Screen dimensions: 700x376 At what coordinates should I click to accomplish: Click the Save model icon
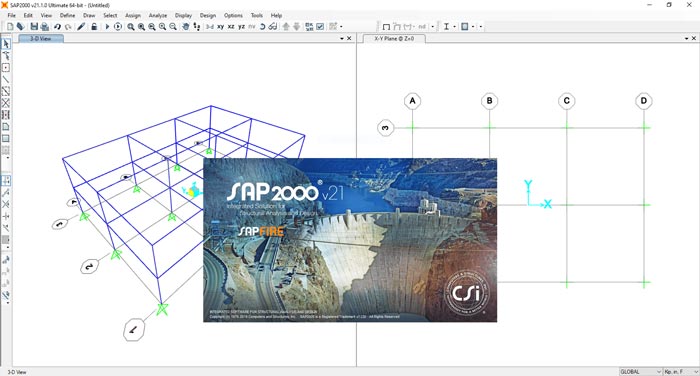coord(34,27)
